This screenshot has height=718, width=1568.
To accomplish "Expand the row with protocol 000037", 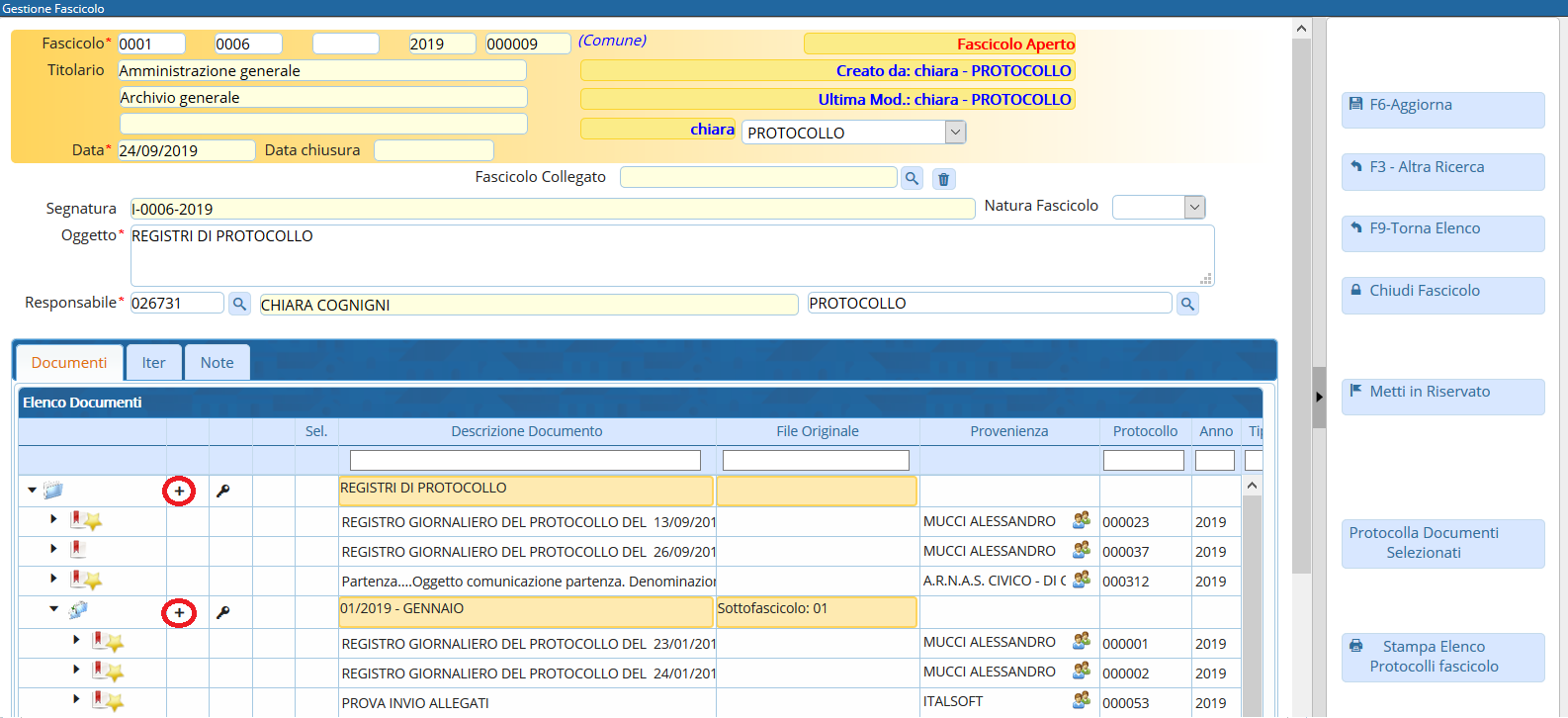I will 53,548.
